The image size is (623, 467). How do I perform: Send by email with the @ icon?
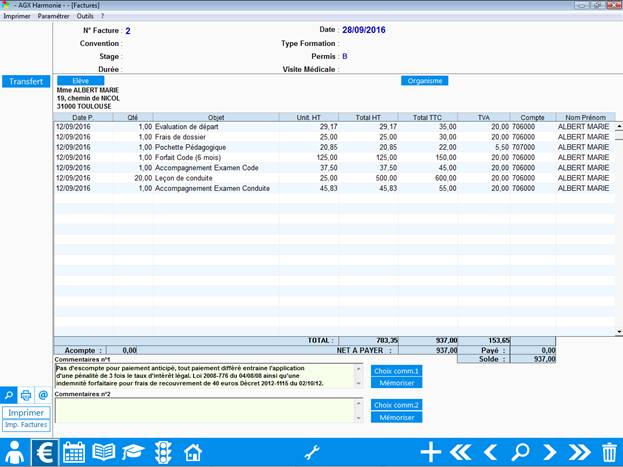click(x=43, y=395)
